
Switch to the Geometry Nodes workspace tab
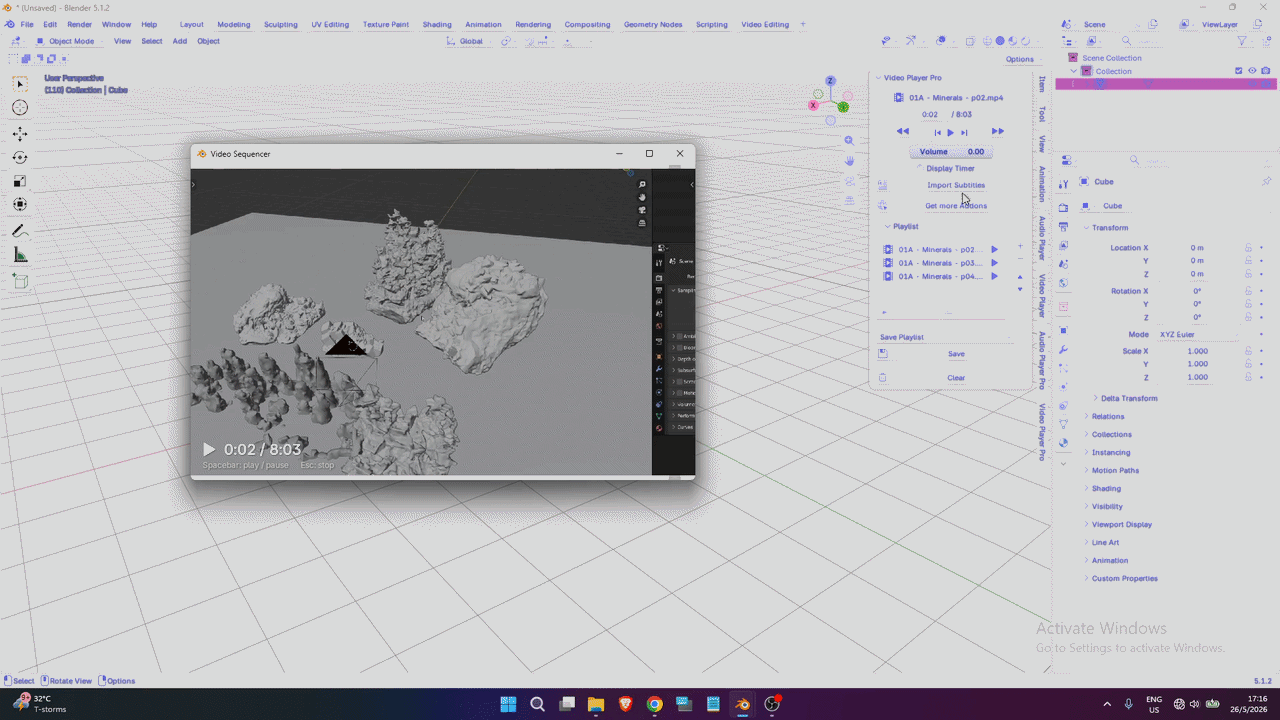[652, 24]
